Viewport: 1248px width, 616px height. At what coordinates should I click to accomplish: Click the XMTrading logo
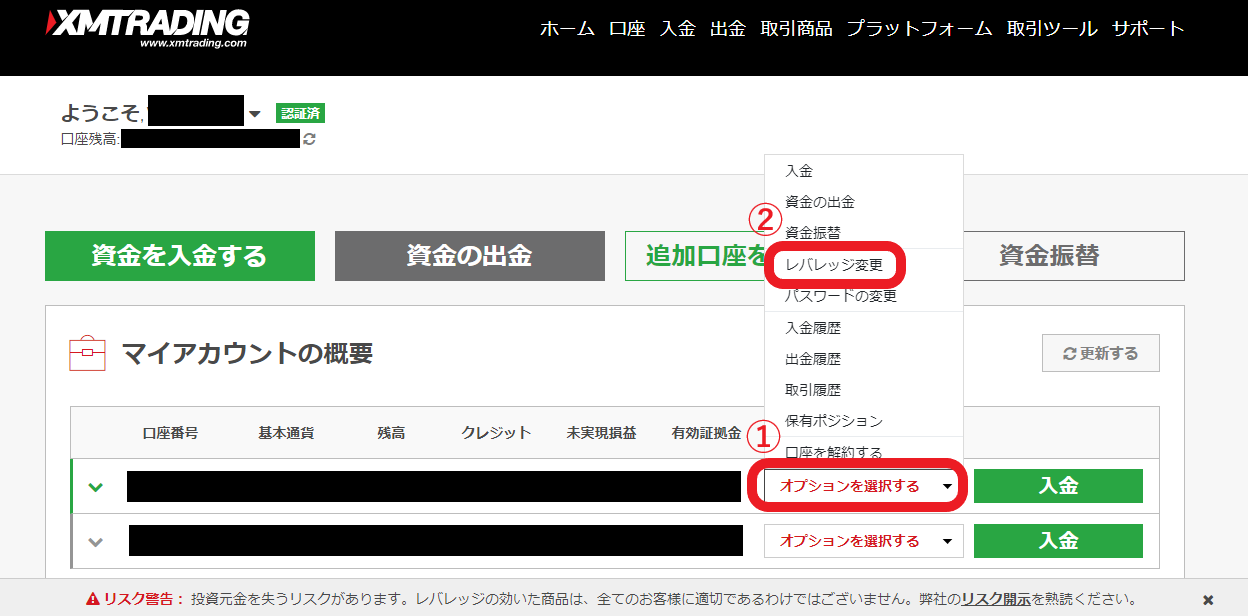[x=149, y=28]
